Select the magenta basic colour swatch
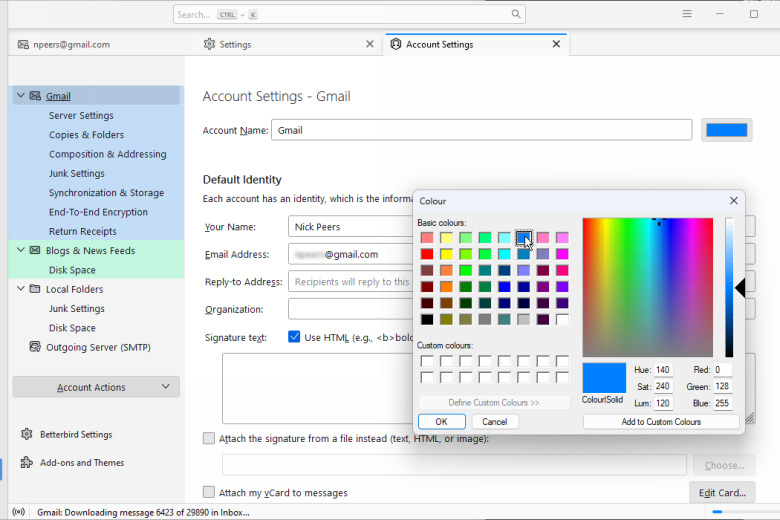Screen dimensions: 780x520 (562, 254)
